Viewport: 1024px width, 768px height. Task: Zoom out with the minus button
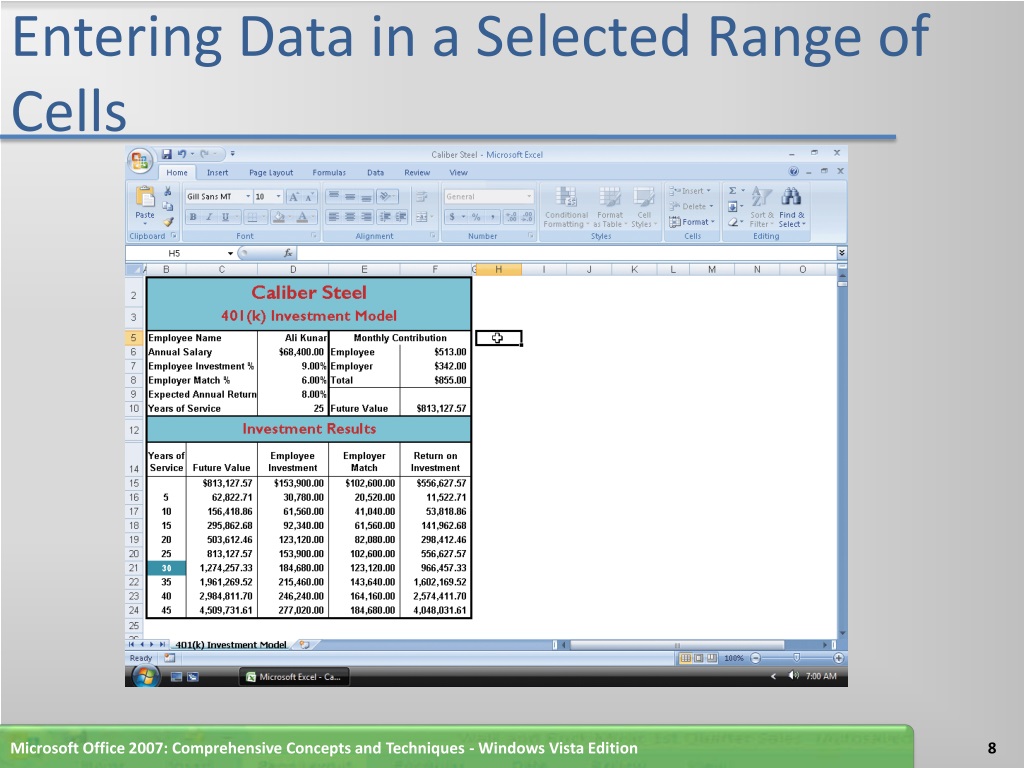[756, 658]
